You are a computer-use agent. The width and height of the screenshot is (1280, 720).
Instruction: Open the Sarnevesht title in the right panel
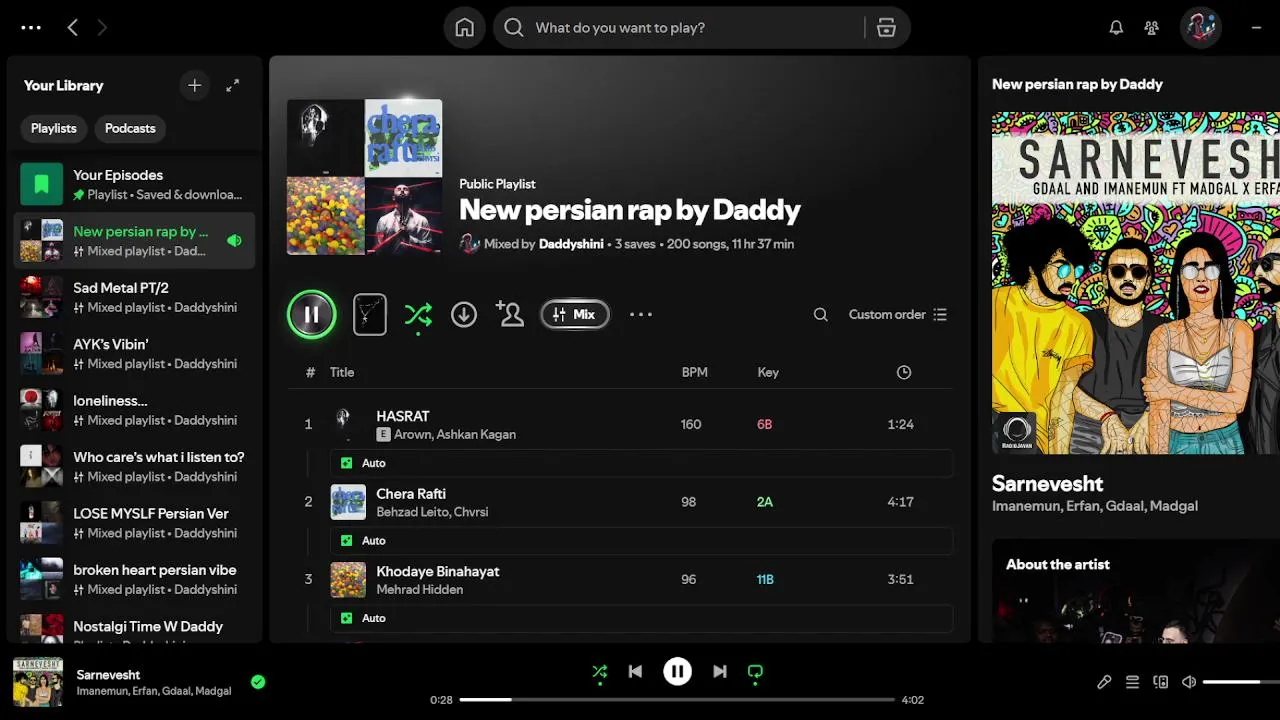click(x=1047, y=484)
